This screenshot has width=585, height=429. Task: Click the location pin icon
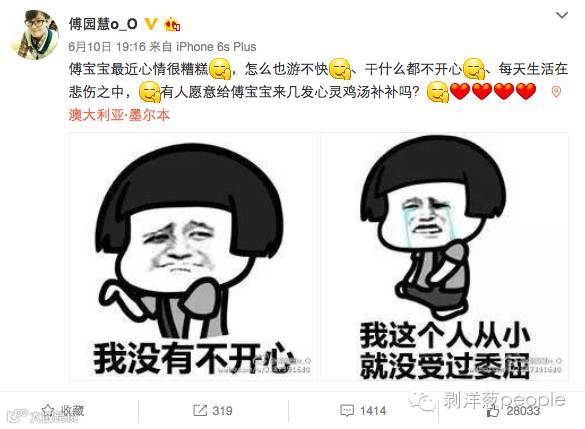coord(556,92)
